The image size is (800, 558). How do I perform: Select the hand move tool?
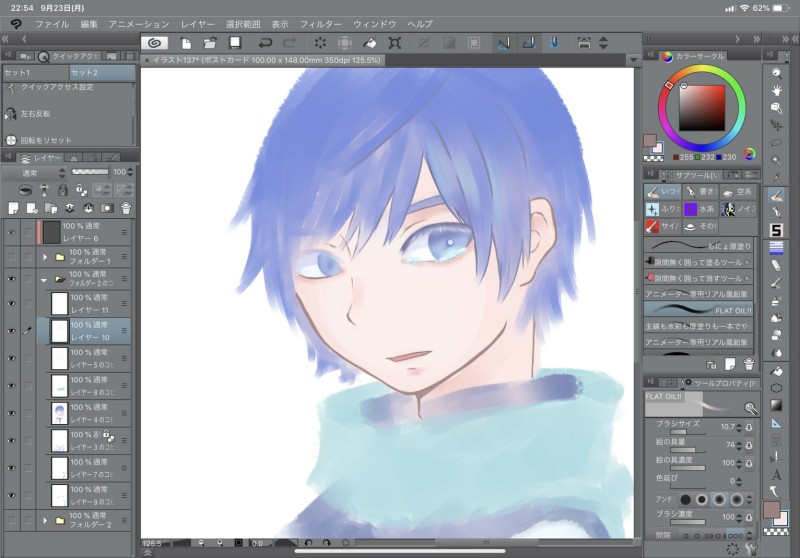click(x=776, y=91)
